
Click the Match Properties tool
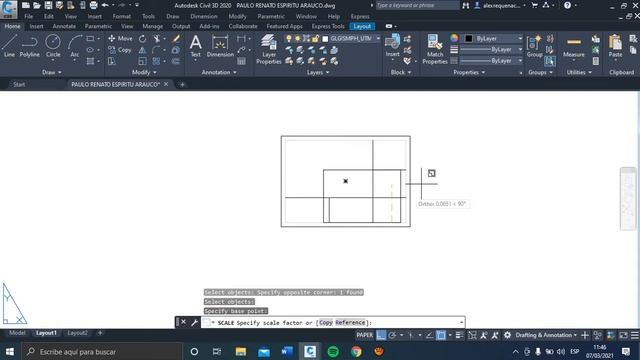click(435, 49)
